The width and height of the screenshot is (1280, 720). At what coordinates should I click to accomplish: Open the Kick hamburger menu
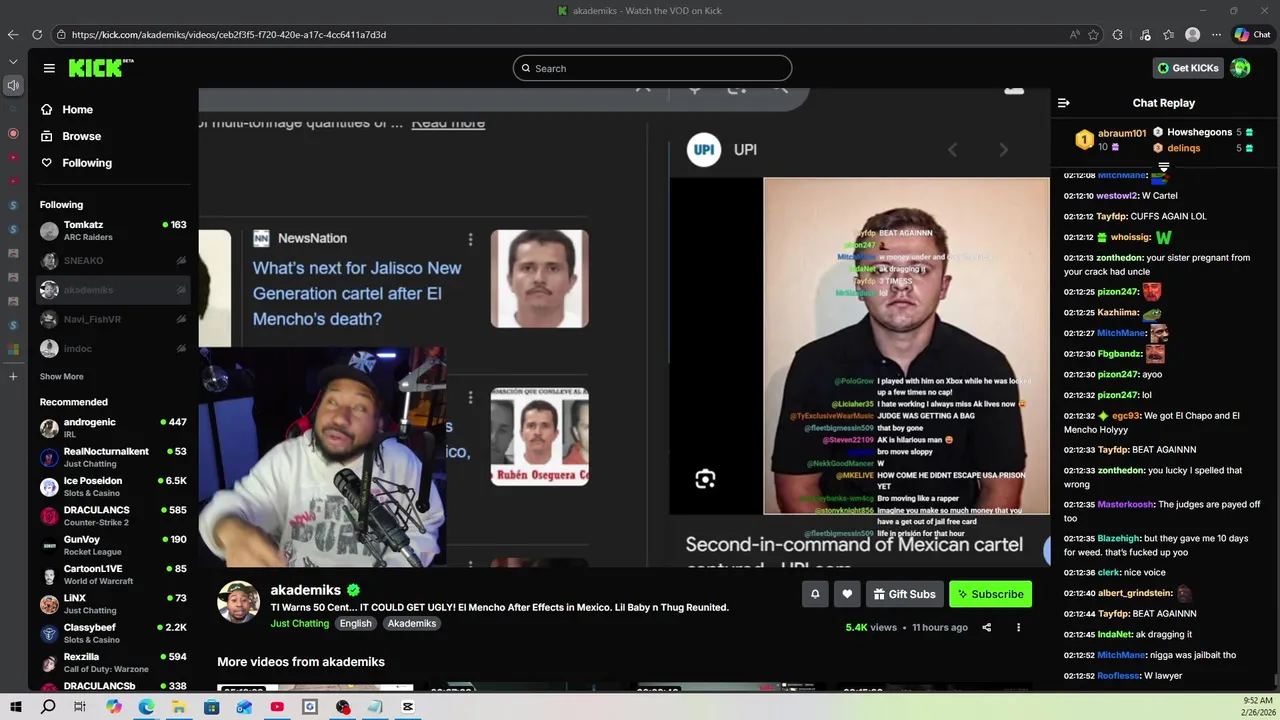point(49,68)
